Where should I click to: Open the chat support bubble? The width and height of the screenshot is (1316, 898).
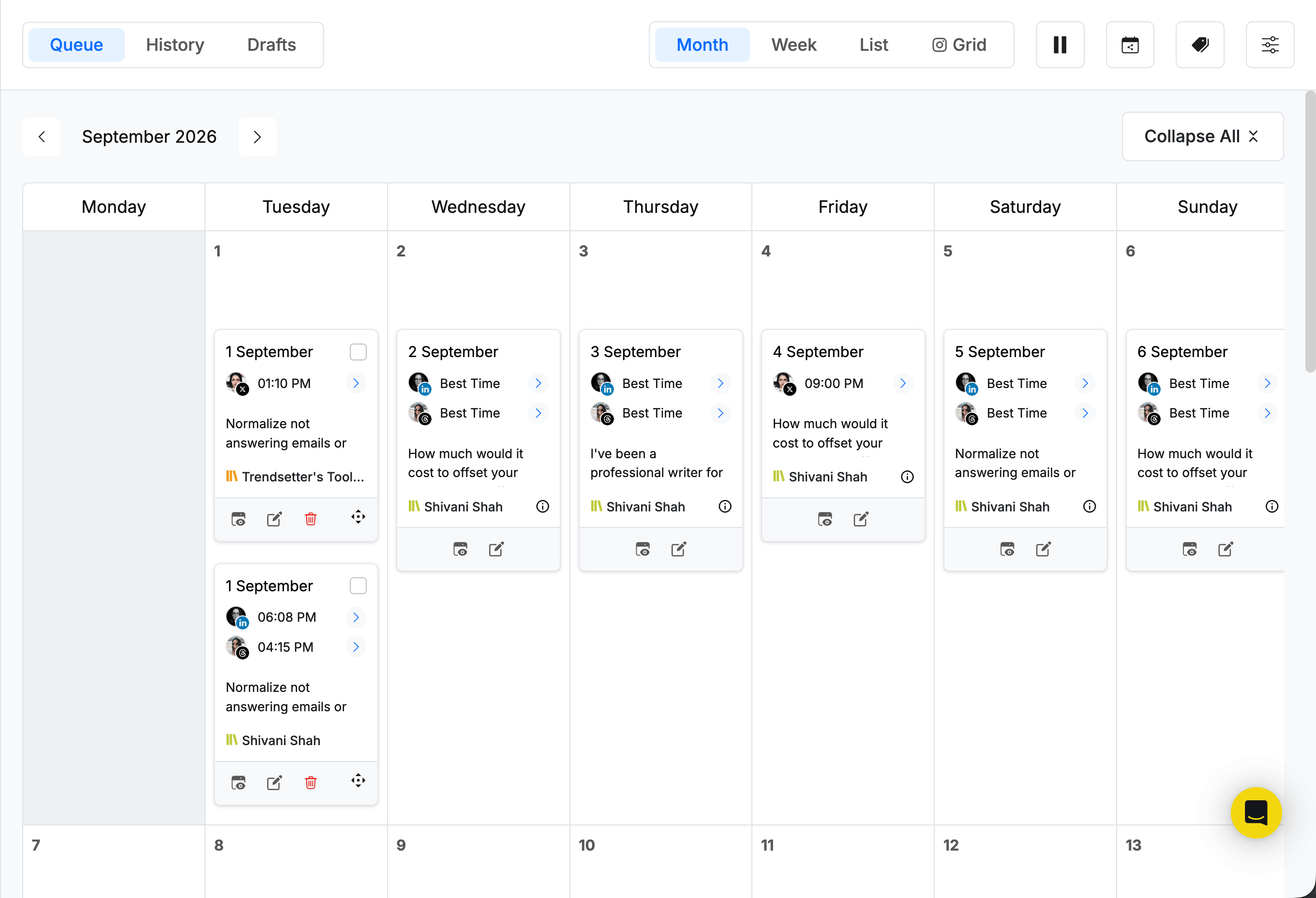(1256, 812)
